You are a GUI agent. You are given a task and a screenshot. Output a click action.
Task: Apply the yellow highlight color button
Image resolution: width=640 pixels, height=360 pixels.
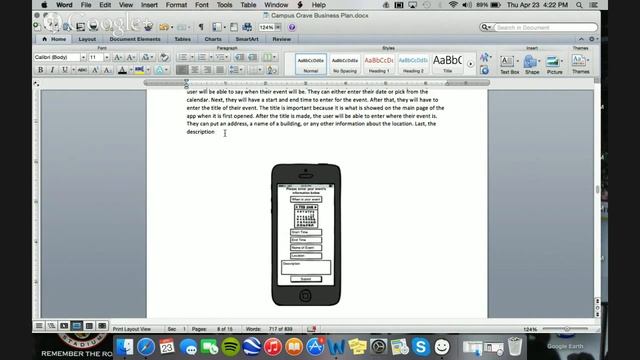pyautogui.click(x=139, y=70)
